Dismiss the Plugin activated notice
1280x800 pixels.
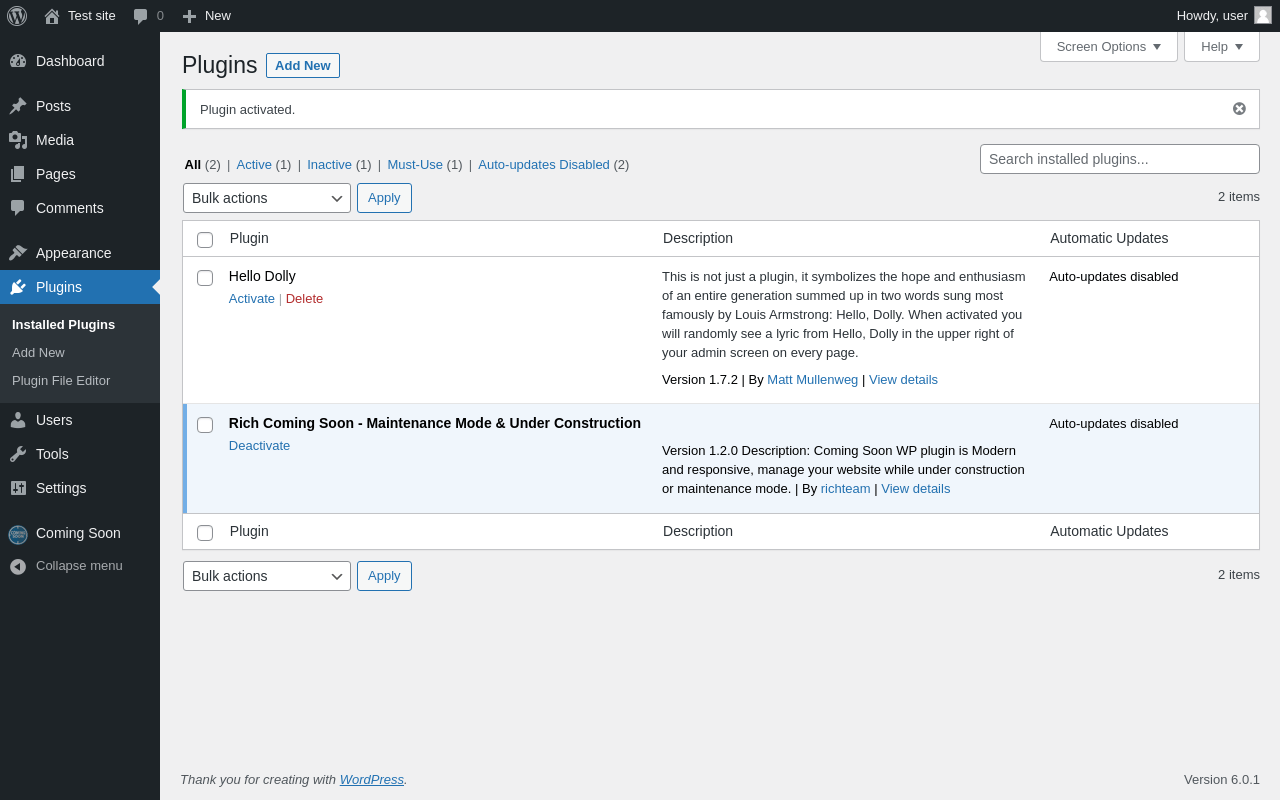(1239, 109)
